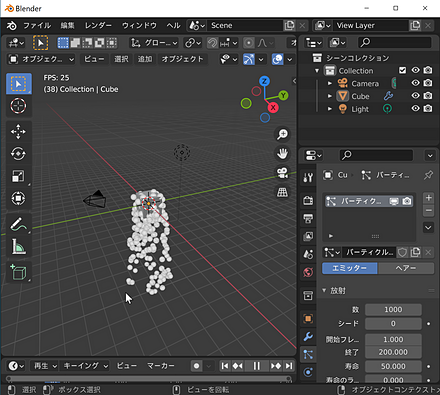Open ウィンドウ menu
This screenshot has height=395, width=440.
pyautogui.click(x=139, y=25)
